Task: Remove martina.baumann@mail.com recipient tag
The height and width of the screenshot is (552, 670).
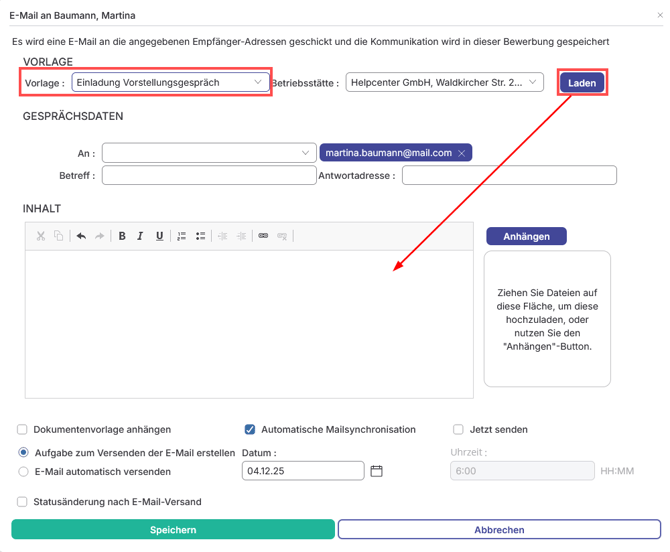Action: pyautogui.click(x=461, y=153)
